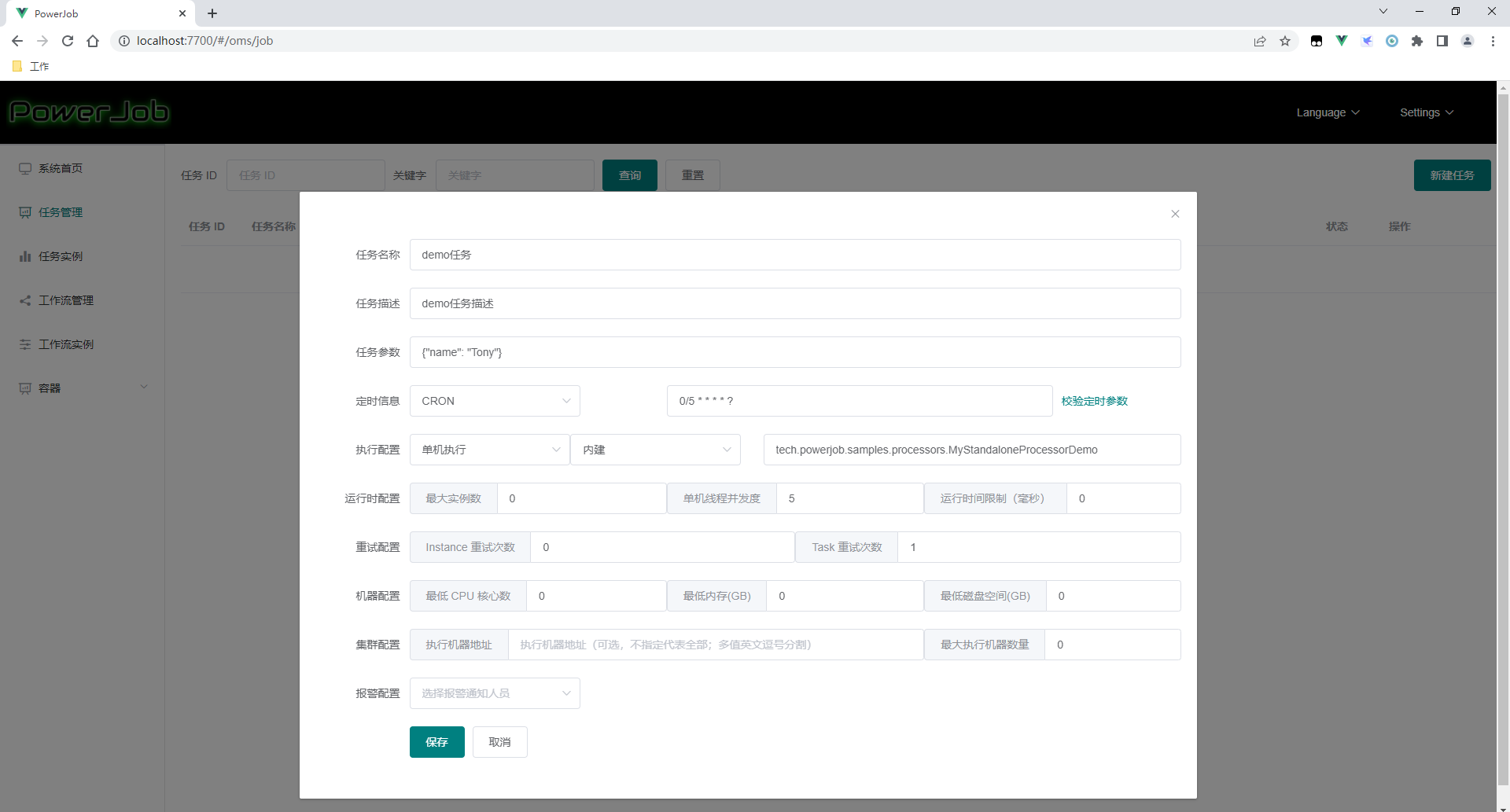Click the browser forward arrow
The width and height of the screenshot is (1510, 812).
pos(42,41)
